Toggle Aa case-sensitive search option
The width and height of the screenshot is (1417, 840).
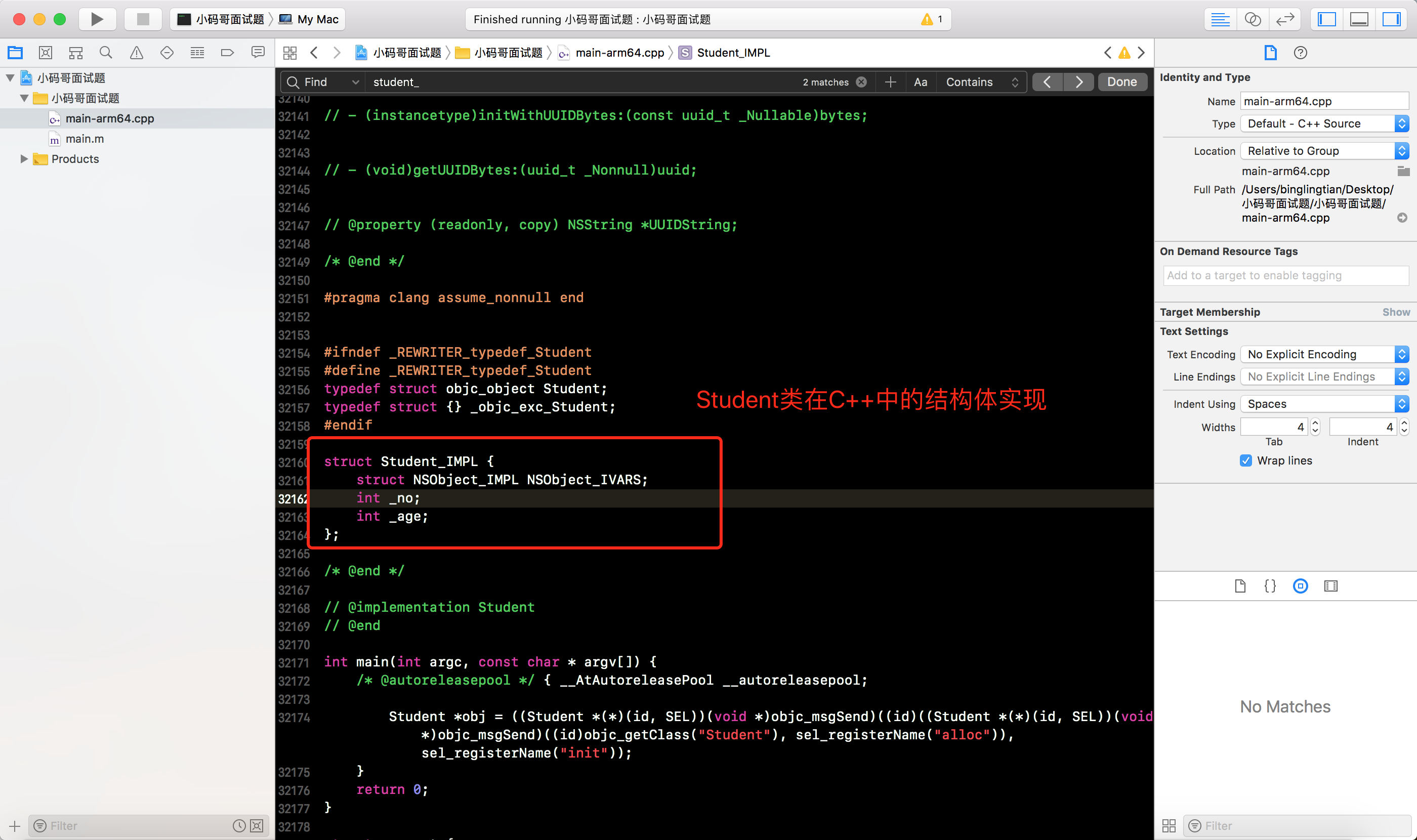click(x=921, y=82)
